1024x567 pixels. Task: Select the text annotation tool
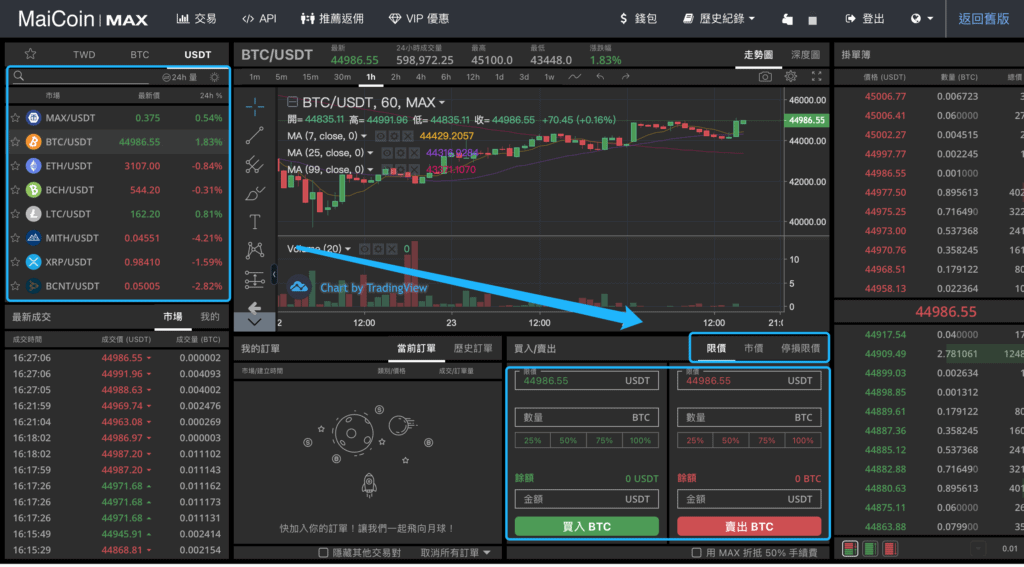point(255,222)
